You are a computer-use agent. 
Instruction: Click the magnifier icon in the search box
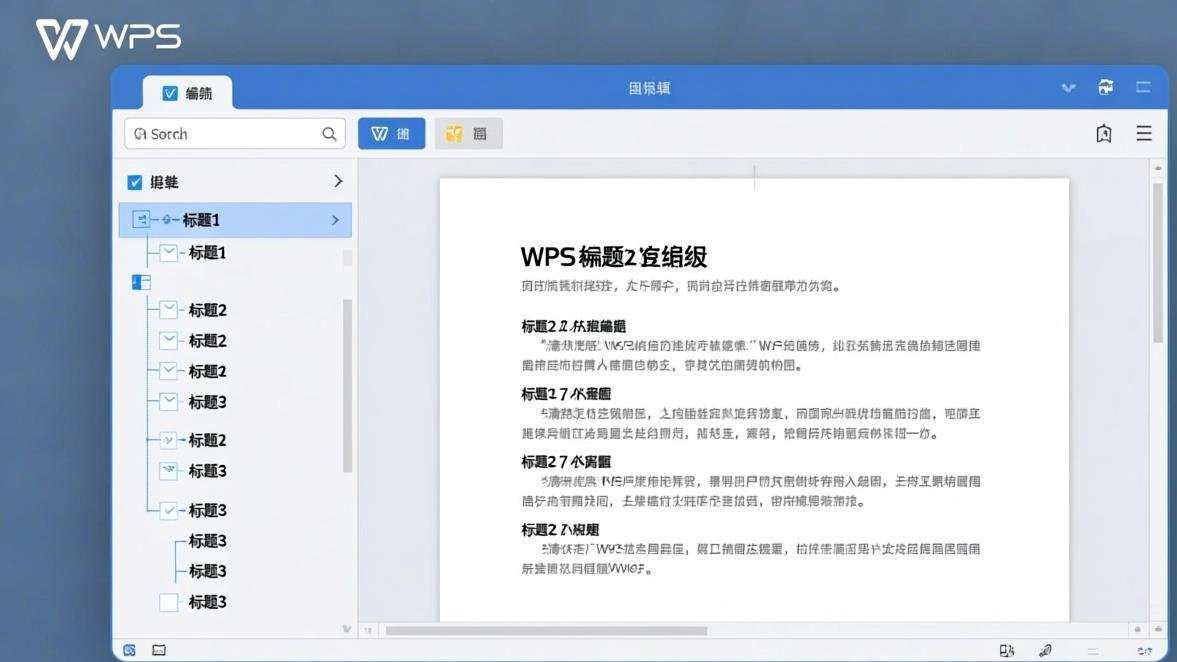(329, 134)
